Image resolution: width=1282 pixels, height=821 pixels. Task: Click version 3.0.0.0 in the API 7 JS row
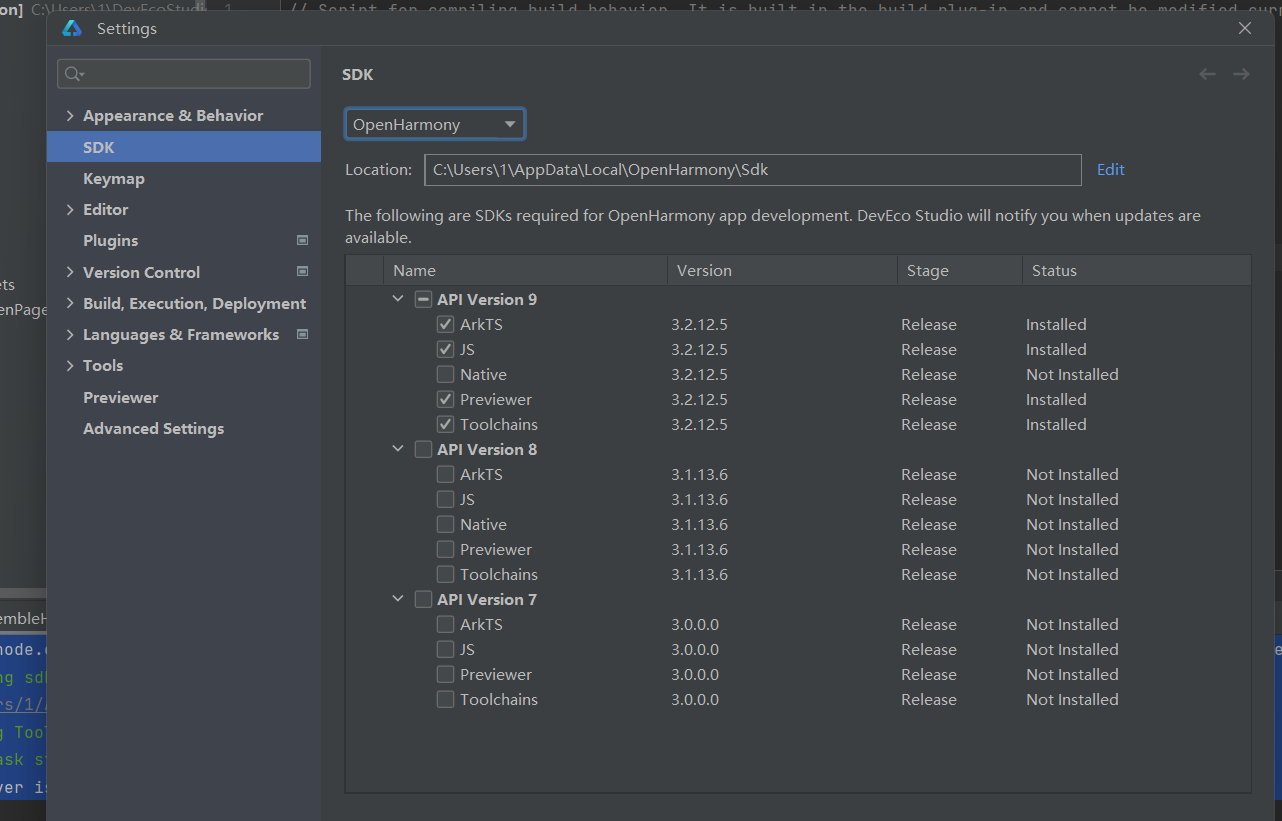click(695, 649)
